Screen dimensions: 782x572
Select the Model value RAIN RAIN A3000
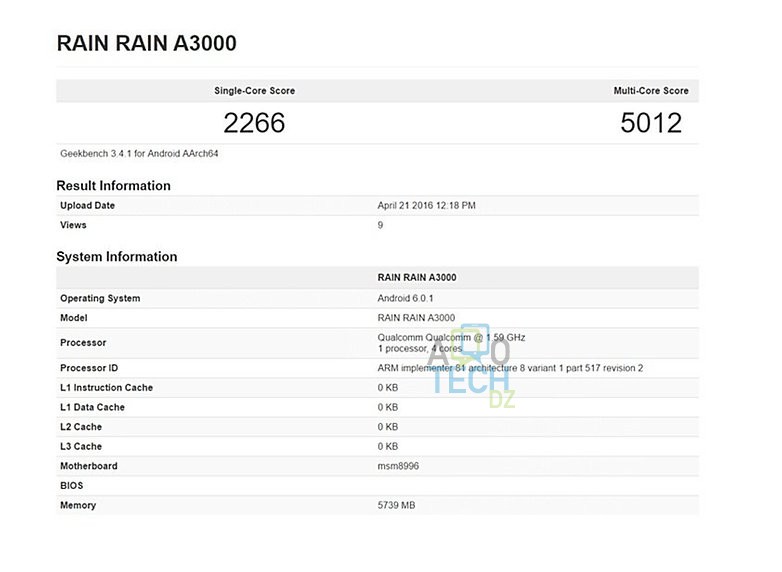(416, 318)
